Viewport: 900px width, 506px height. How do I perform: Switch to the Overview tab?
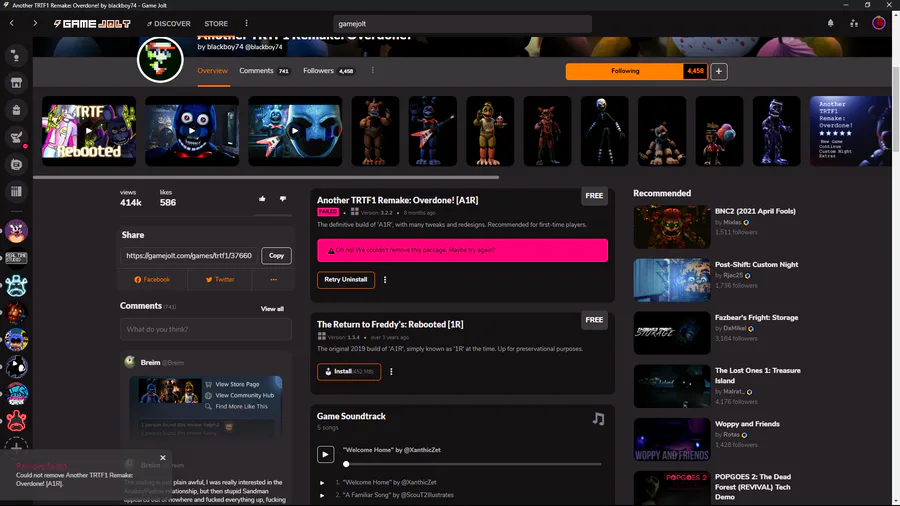coord(212,71)
